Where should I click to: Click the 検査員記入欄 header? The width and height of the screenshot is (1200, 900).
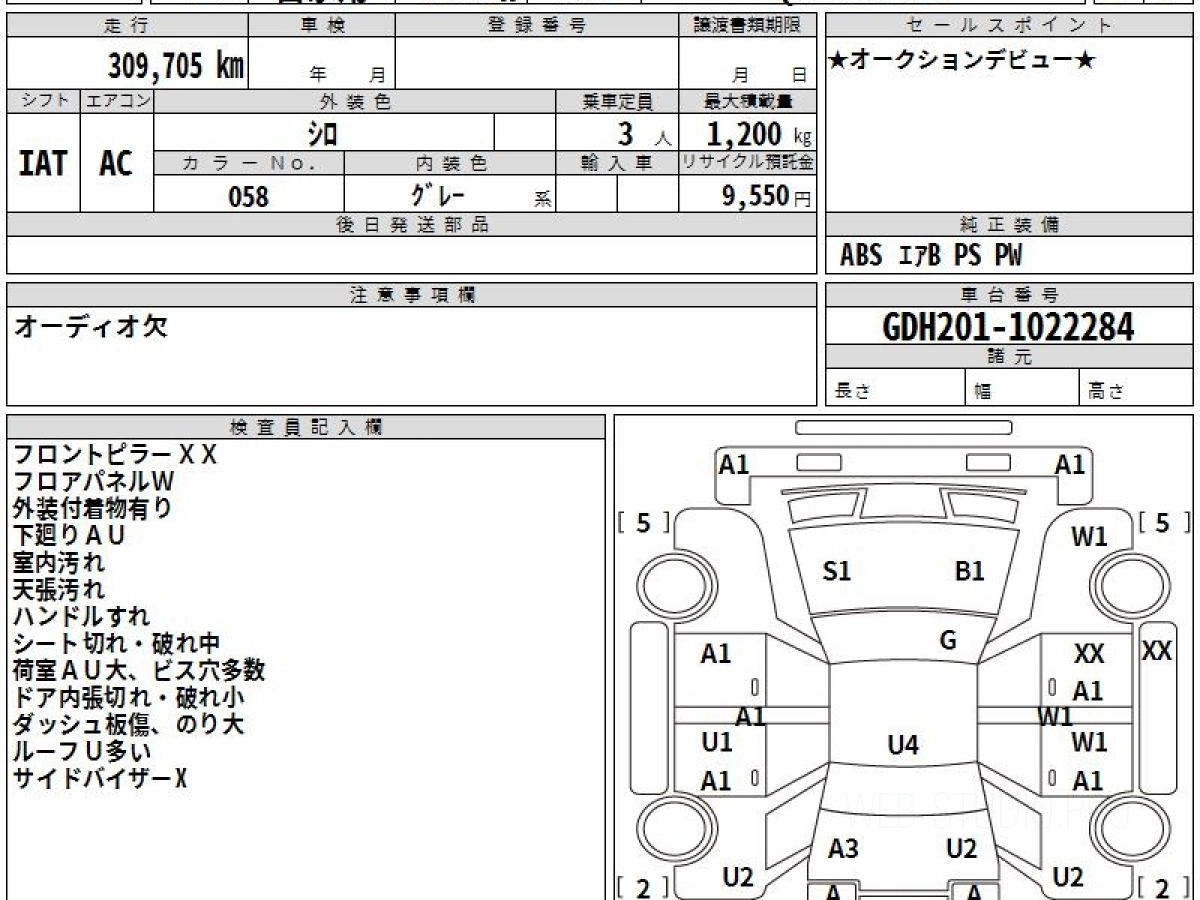[306, 427]
